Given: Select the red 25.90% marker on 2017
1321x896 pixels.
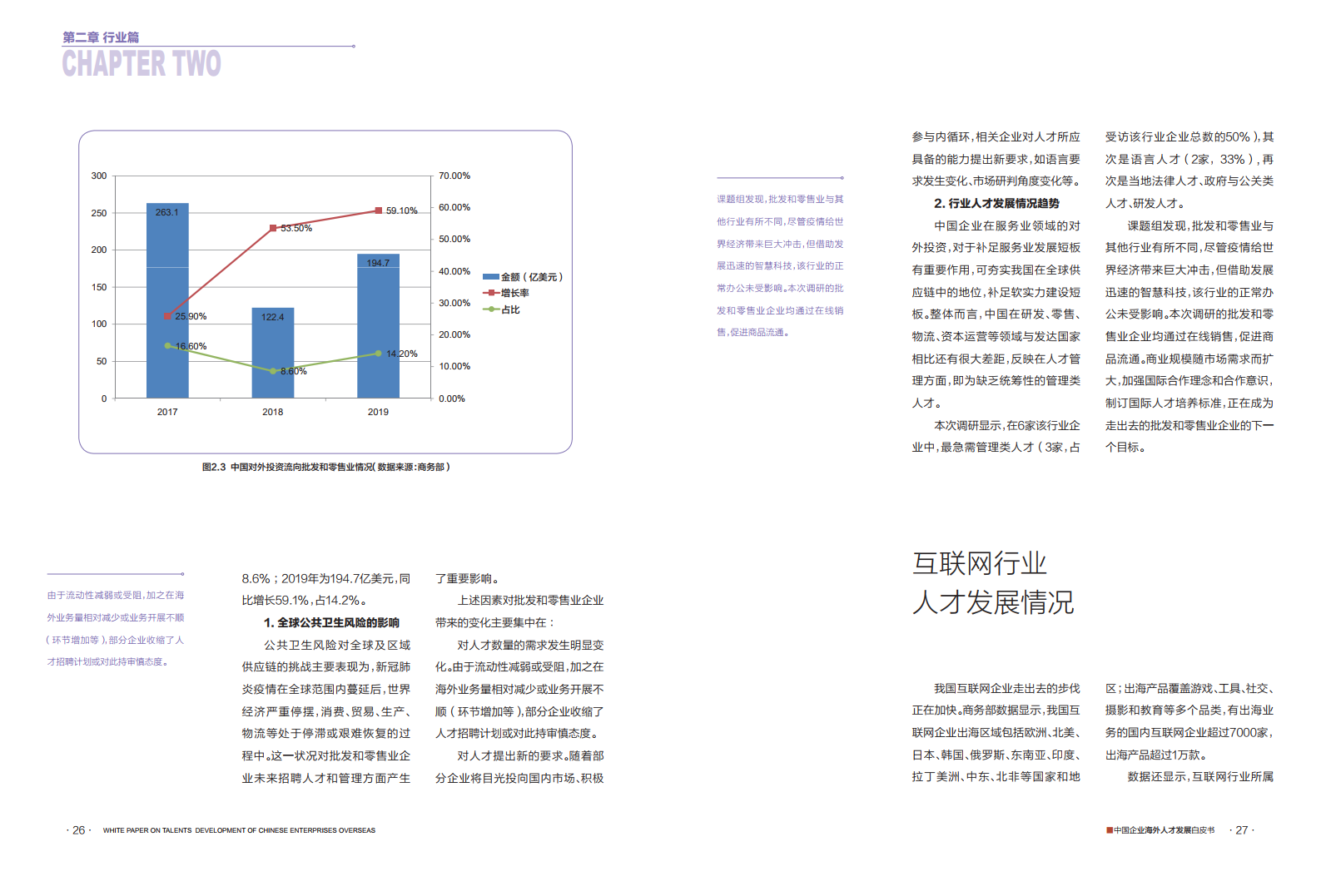Looking at the screenshot, I should coord(167,316).
